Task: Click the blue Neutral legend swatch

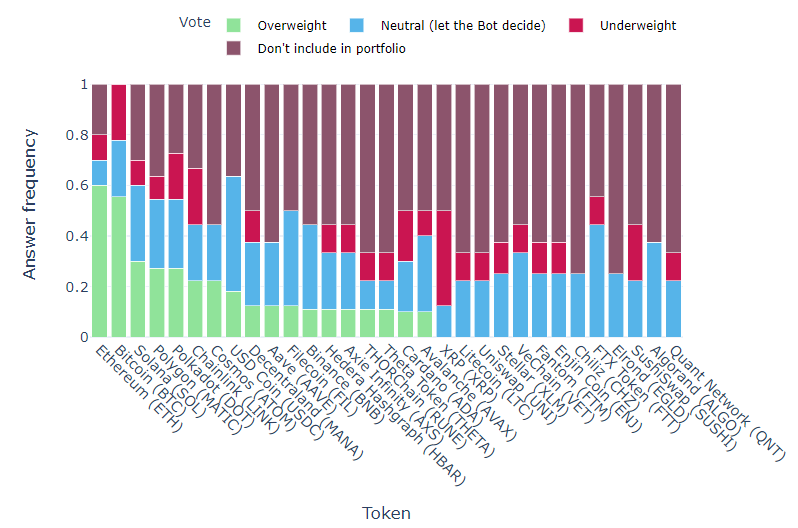Action: (359, 26)
